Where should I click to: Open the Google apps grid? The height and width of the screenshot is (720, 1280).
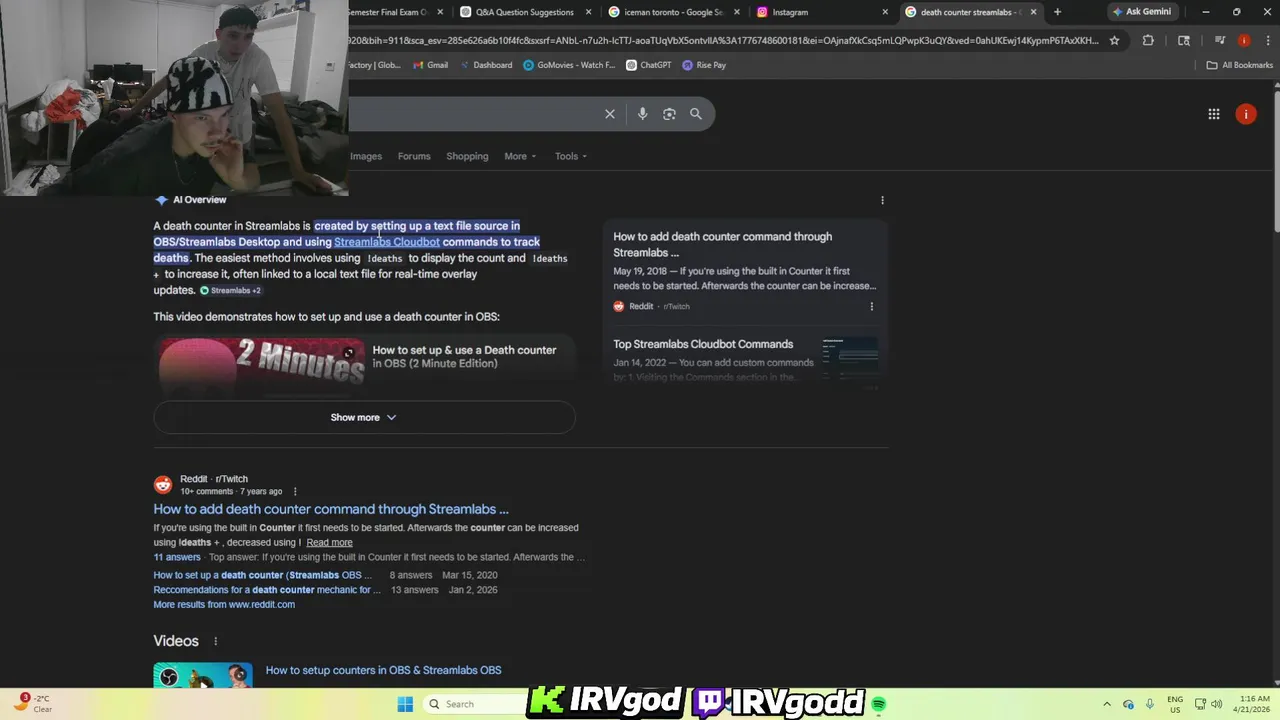pyautogui.click(x=1214, y=114)
